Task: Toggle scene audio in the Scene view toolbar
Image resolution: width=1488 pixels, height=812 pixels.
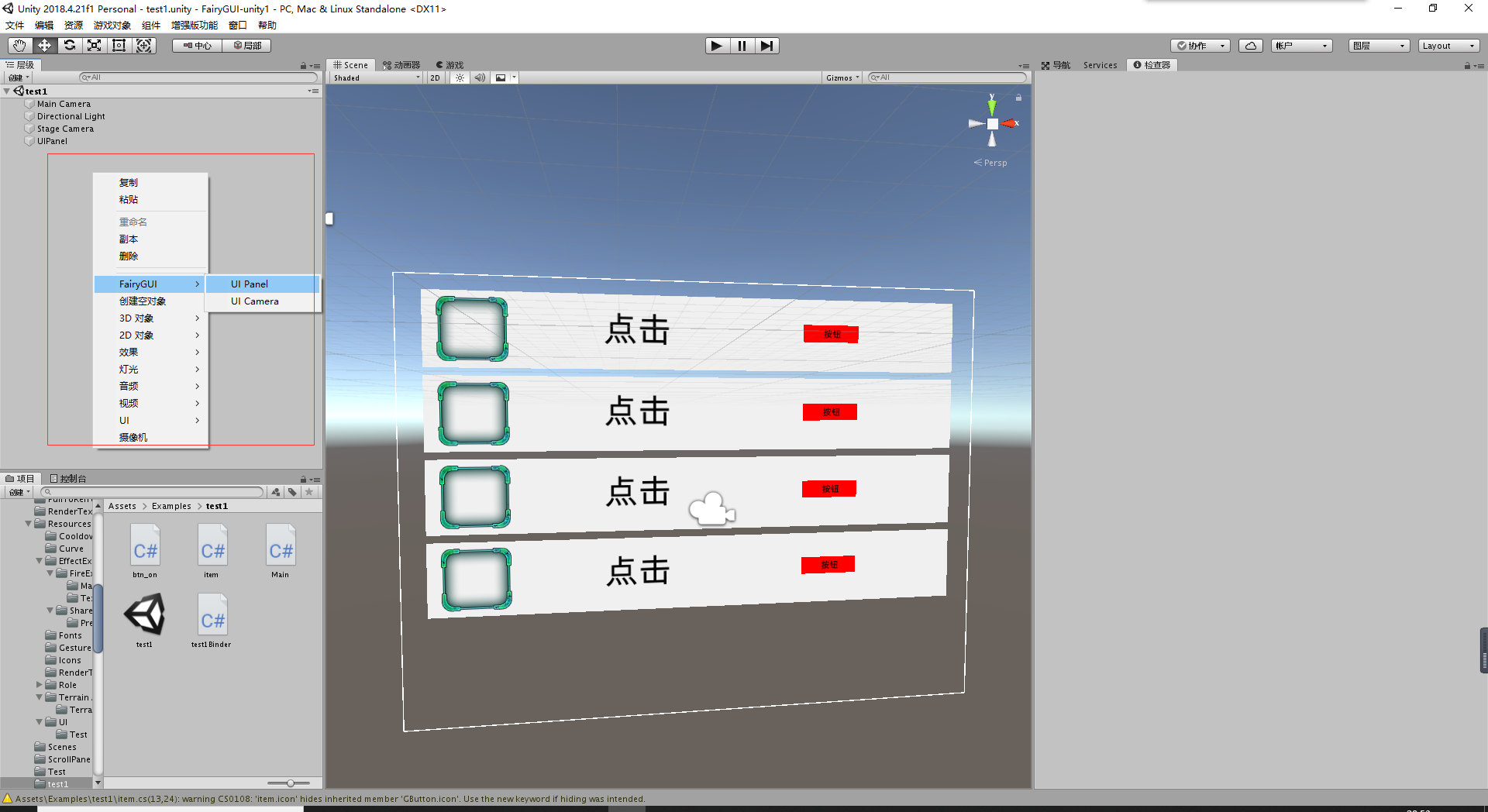Action: tap(480, 77)
